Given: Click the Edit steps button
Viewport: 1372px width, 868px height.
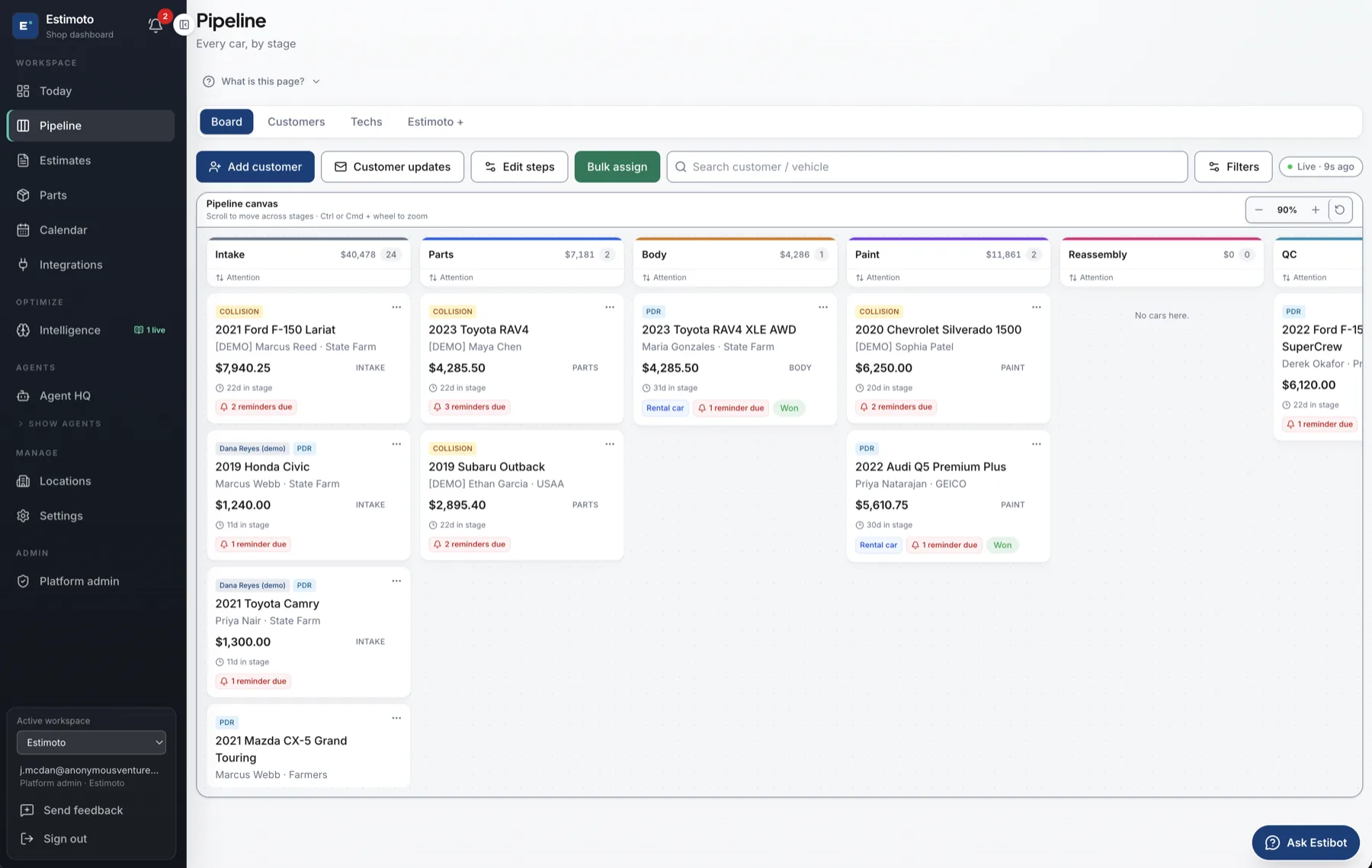Looking at the screenshot, I should 519,167.
